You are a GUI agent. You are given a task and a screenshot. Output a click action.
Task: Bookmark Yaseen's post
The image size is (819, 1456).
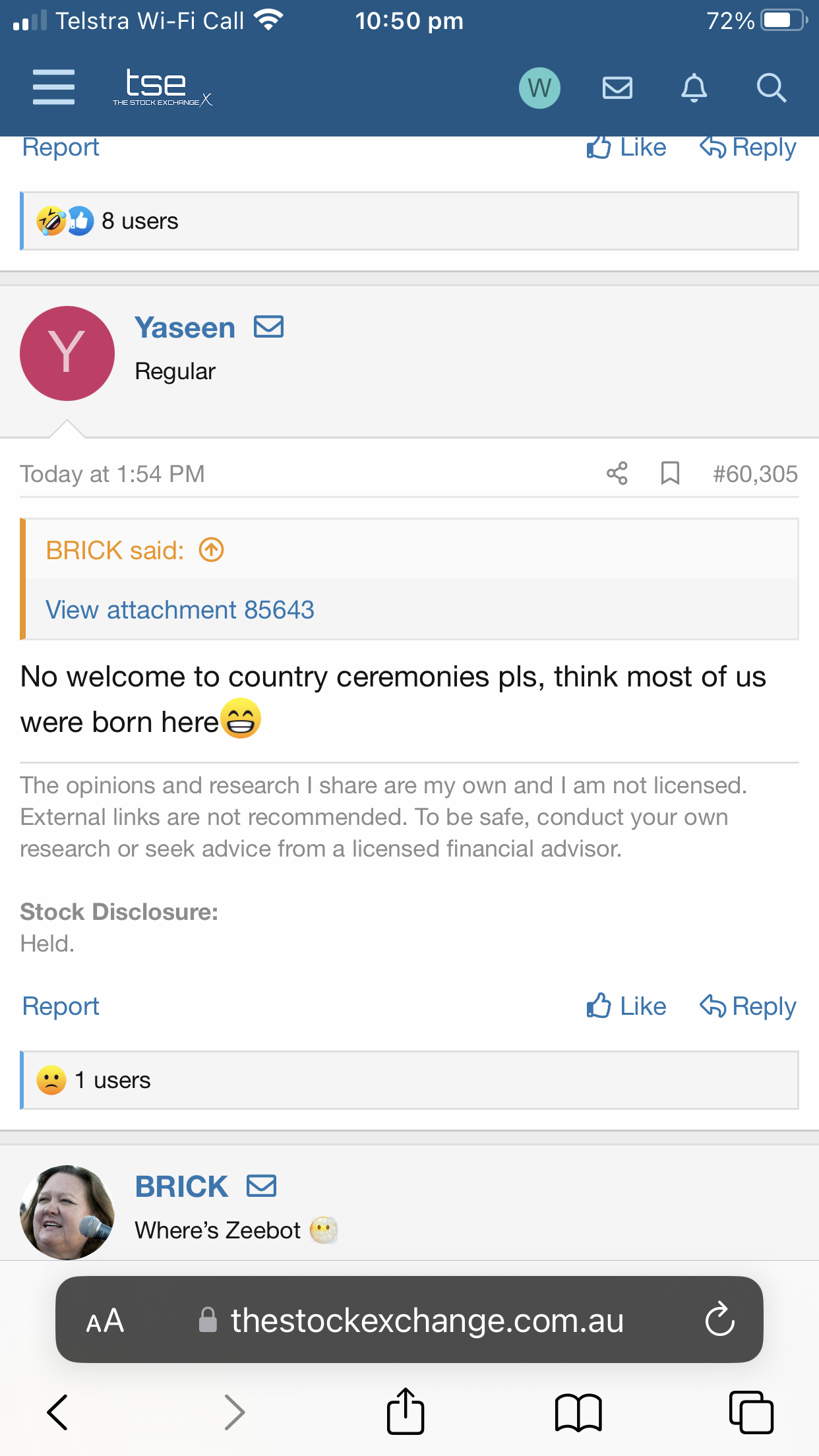click(670, 473)
